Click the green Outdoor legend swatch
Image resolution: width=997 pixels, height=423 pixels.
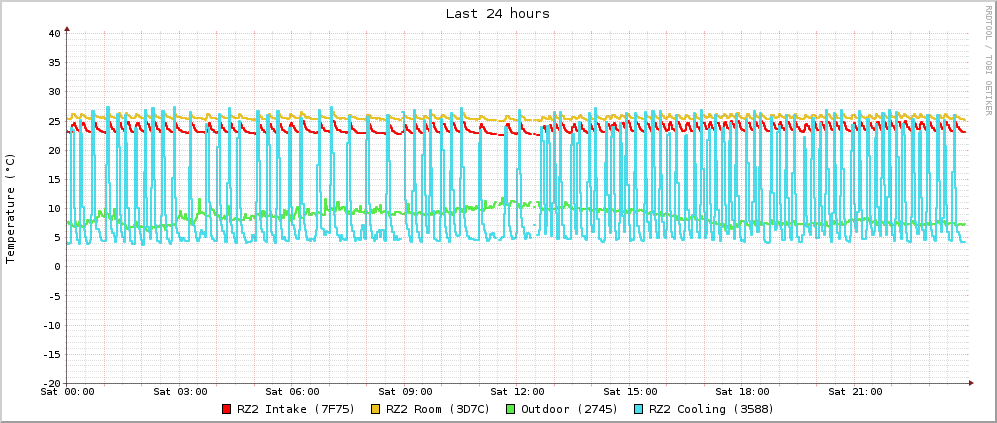click(511, 409)
